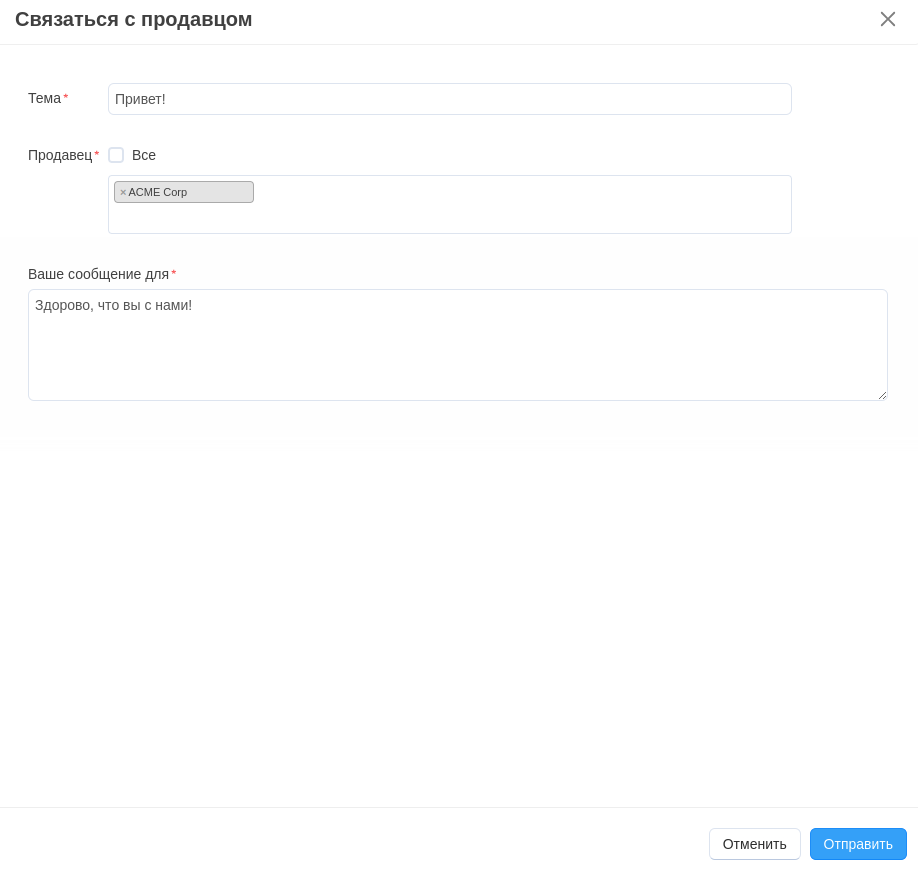
Task: Click the red asterisk beside Продавец
Action: pyautogui.click(x=97, y=155)
